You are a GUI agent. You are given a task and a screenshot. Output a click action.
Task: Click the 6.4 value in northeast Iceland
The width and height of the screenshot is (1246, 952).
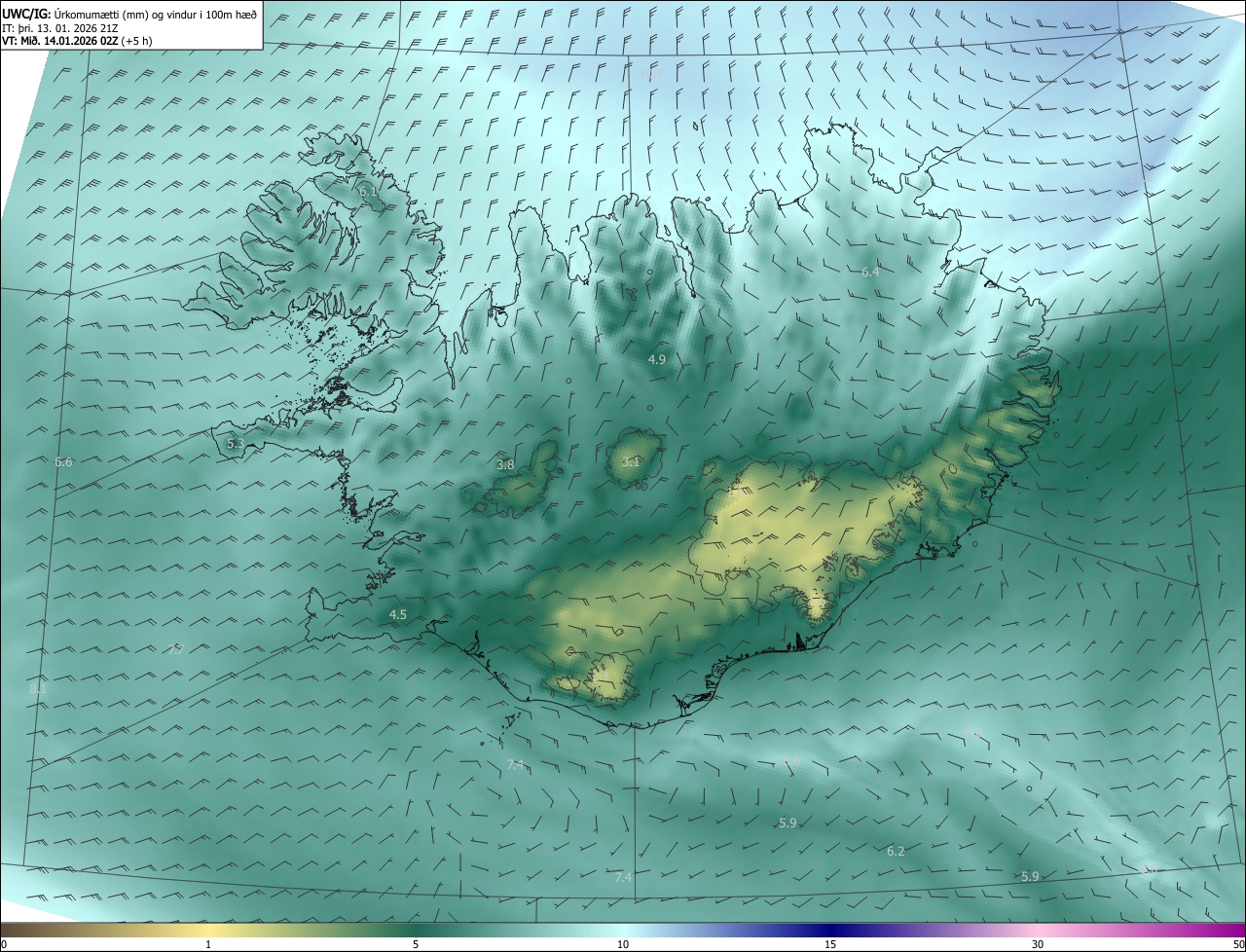tap(870, 272)
